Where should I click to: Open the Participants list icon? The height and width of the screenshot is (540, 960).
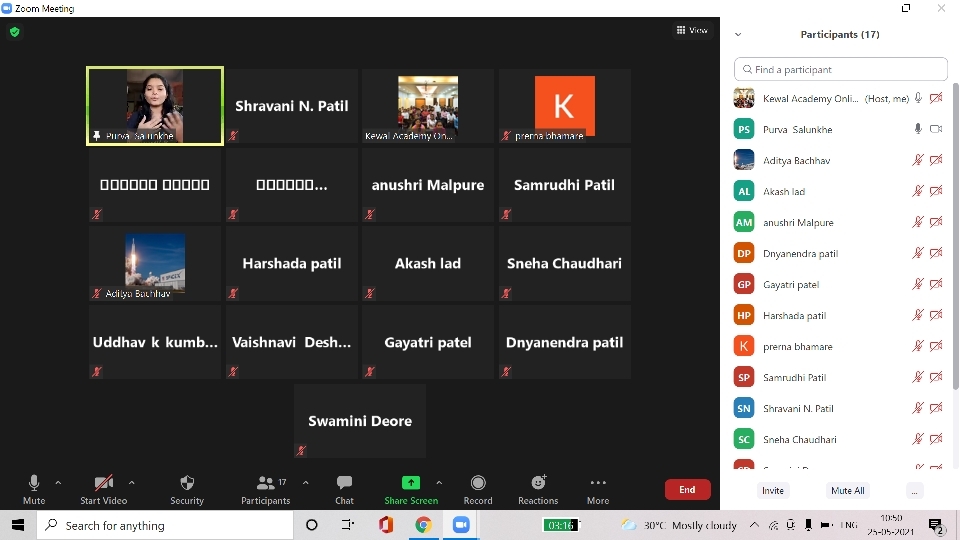click(x=266, y=484)
